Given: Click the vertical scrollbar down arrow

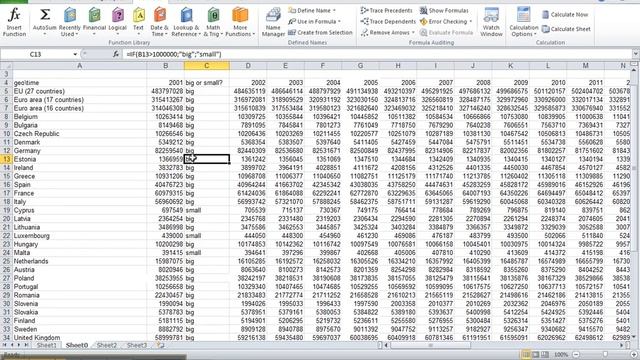Looking at the screenshot, I should click(x=634, y=338).
